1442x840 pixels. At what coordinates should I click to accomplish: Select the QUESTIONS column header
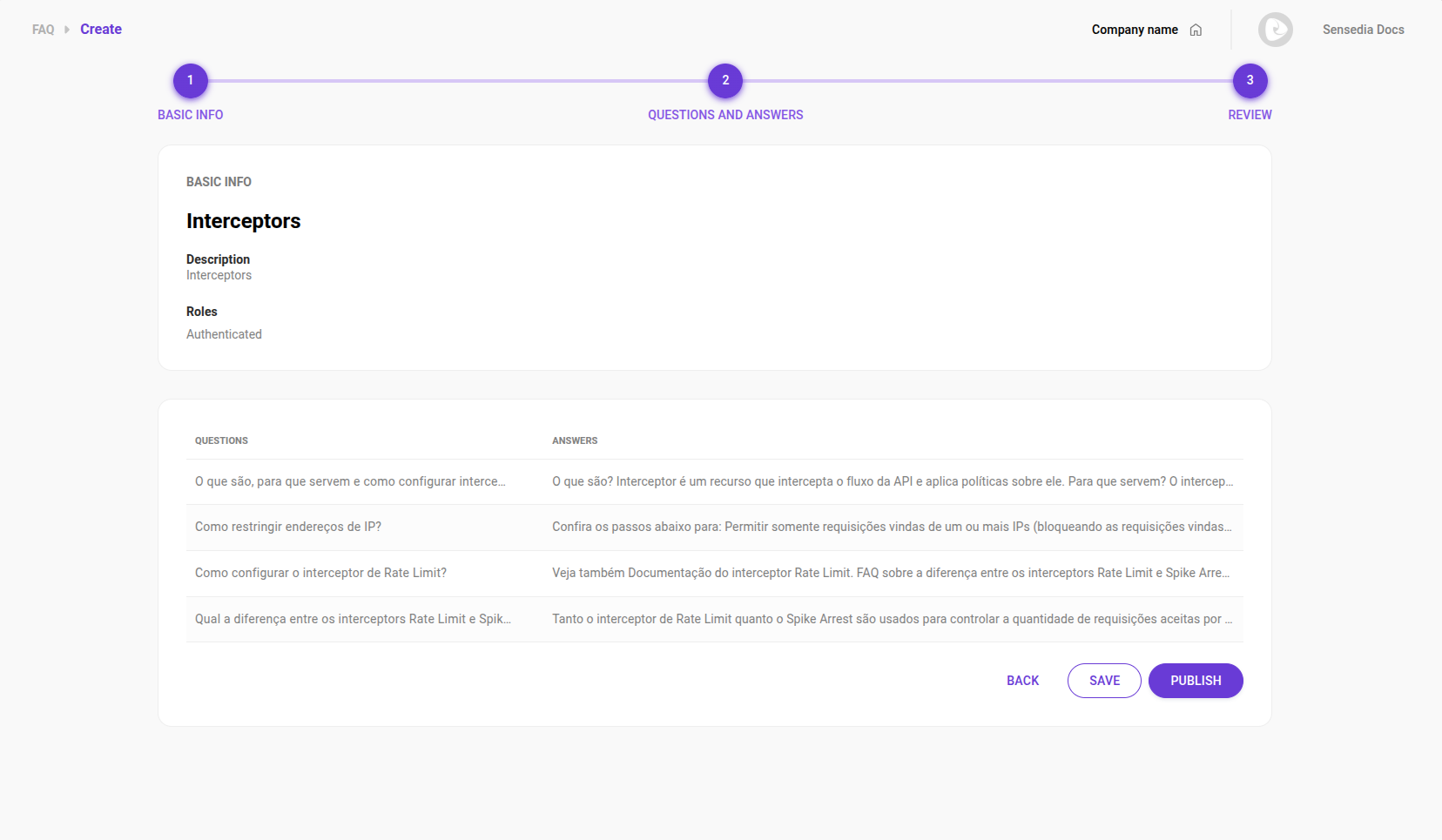222,440
